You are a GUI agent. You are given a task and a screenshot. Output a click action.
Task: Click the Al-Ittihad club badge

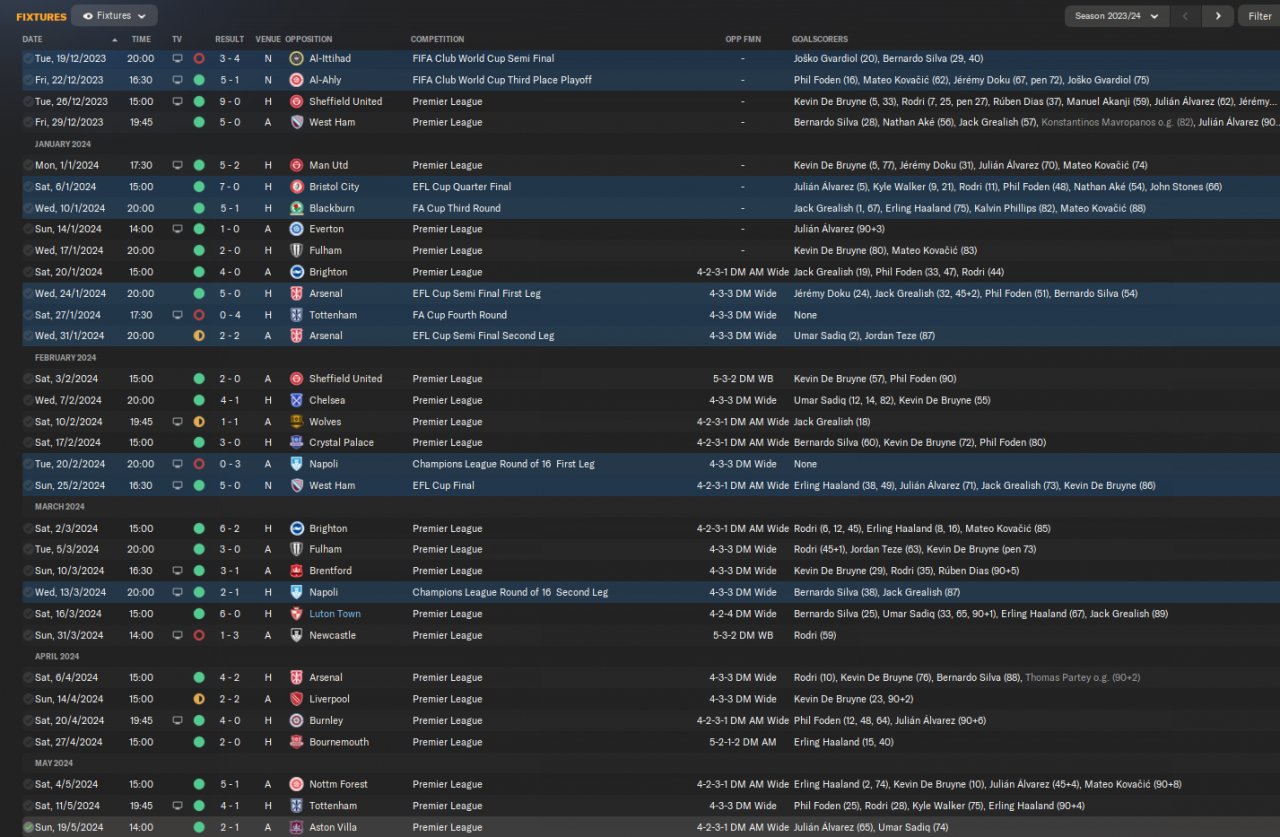[x=297, y=59]
